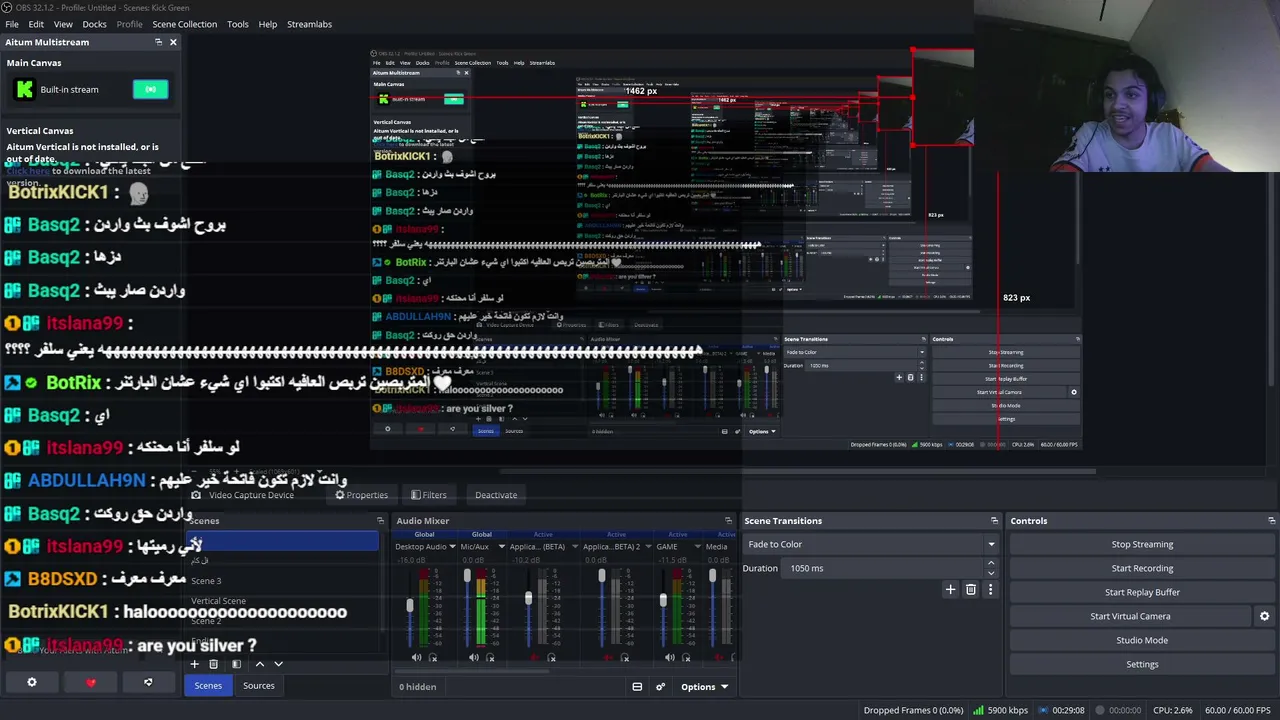Image resolution: width=1280 pixels, height=720 pixels.
Task: Increase transition duration with the up arrow
Action: pos(991,563)
